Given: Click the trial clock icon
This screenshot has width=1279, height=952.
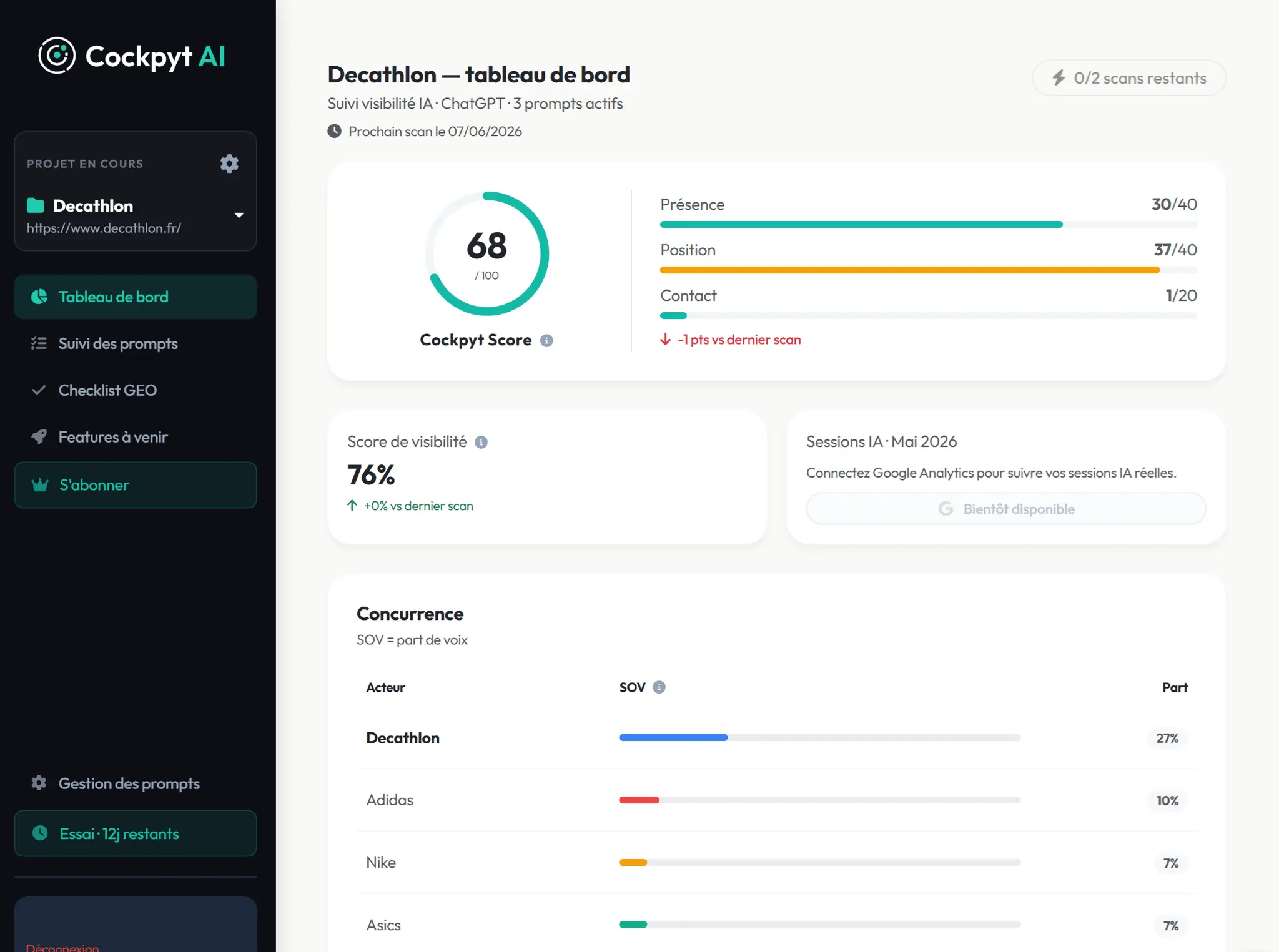Looking at the screenshot, I should 40,833.
